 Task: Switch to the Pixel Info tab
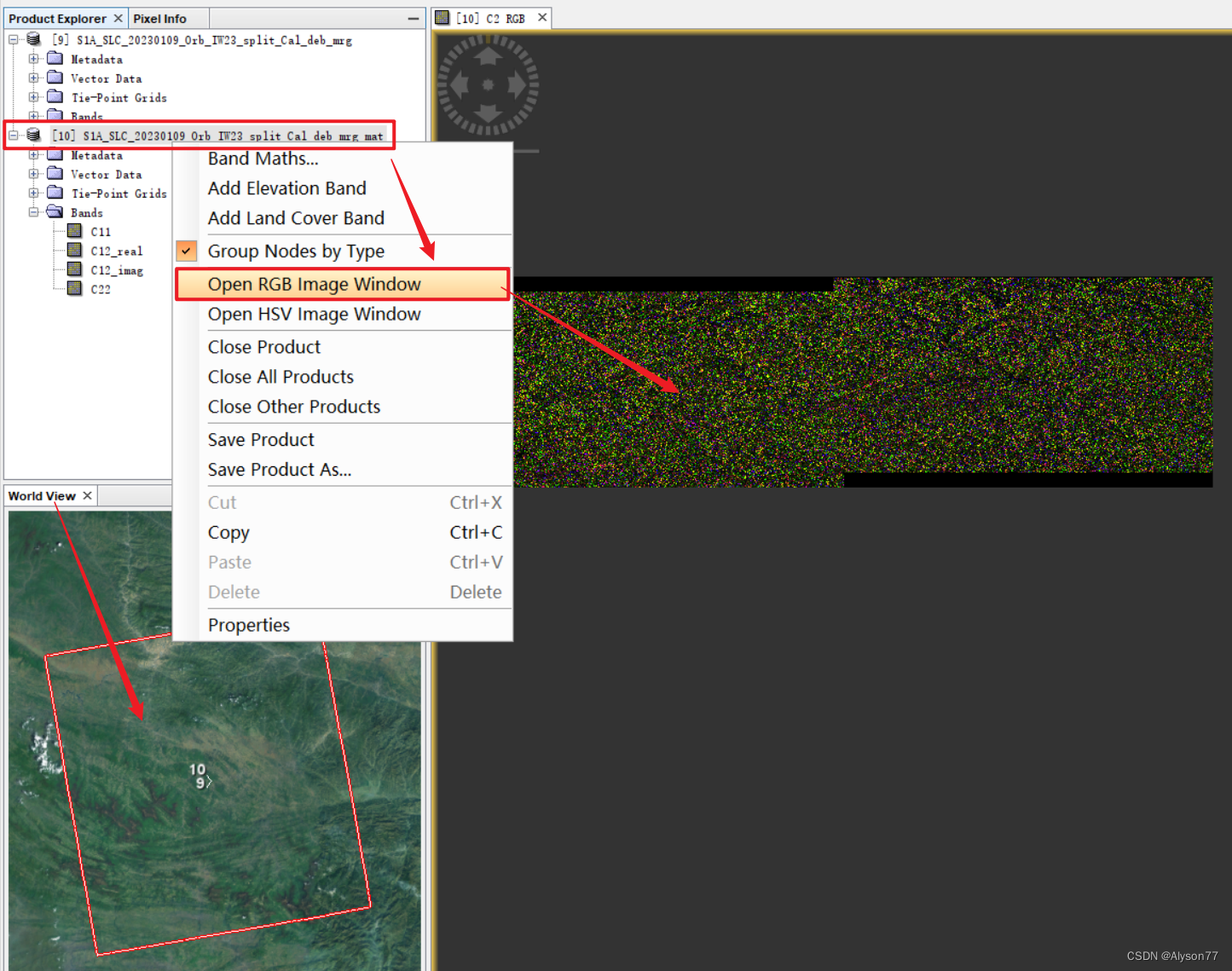point(159,19)
